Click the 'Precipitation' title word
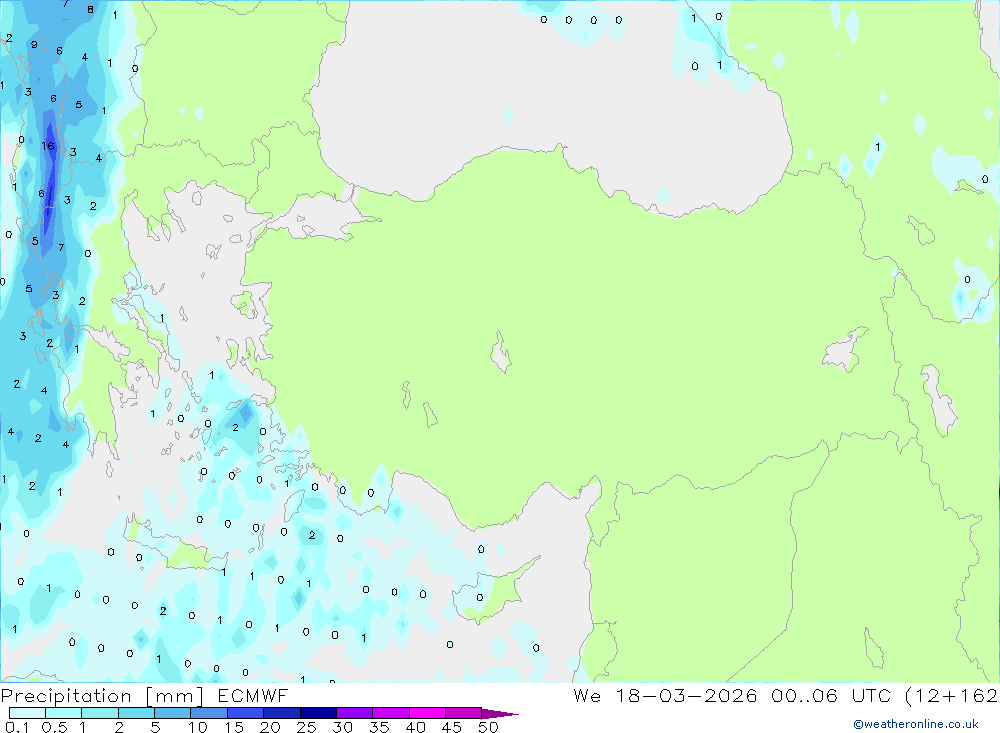The image size is (1000, 733). (66, 696)
